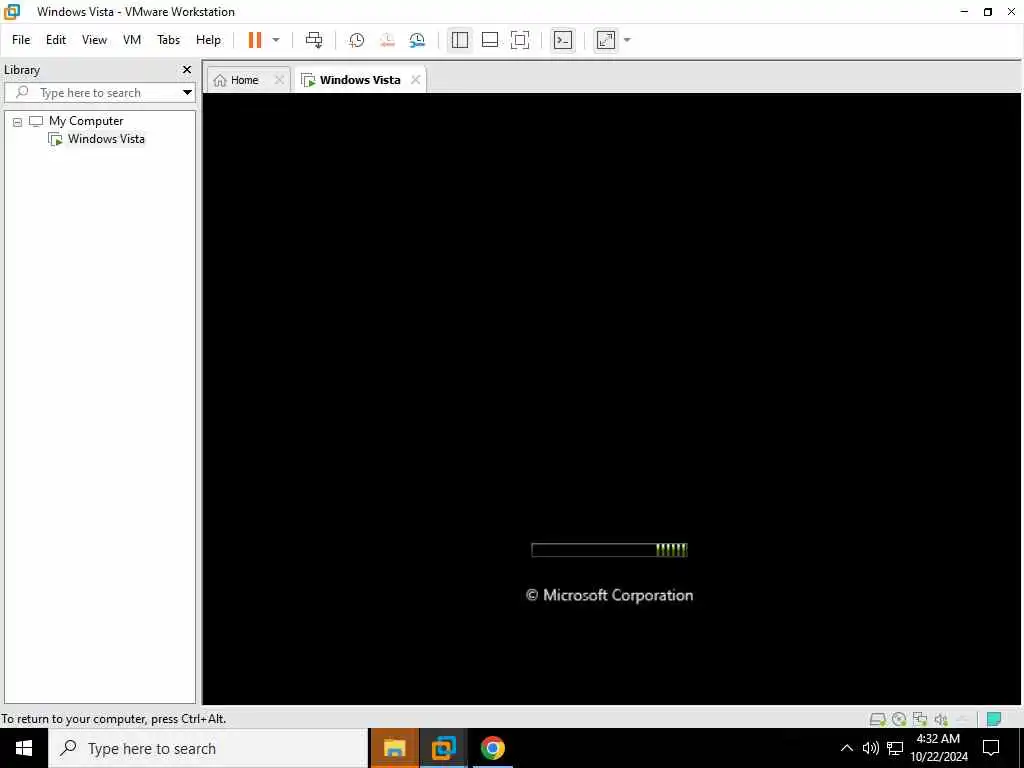Open the File menu
This screenshot has height=768, width=1024.
point(21,40)
